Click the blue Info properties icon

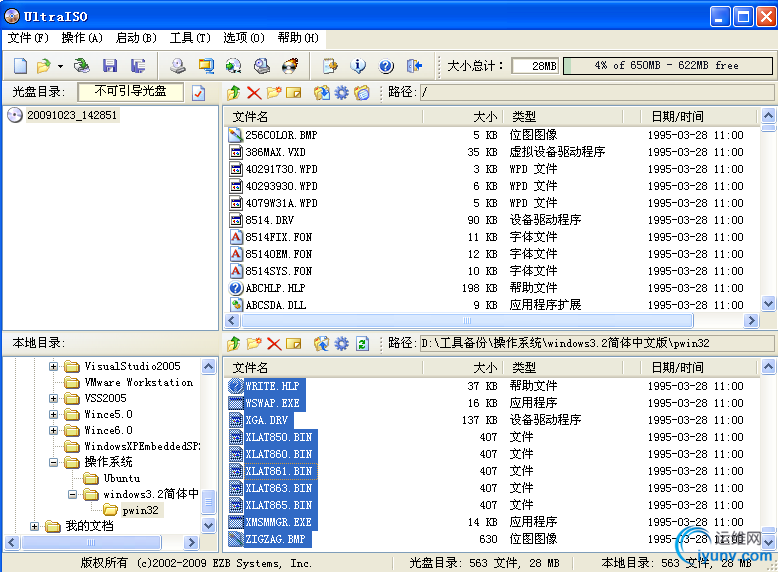click(x=358, y=65)
